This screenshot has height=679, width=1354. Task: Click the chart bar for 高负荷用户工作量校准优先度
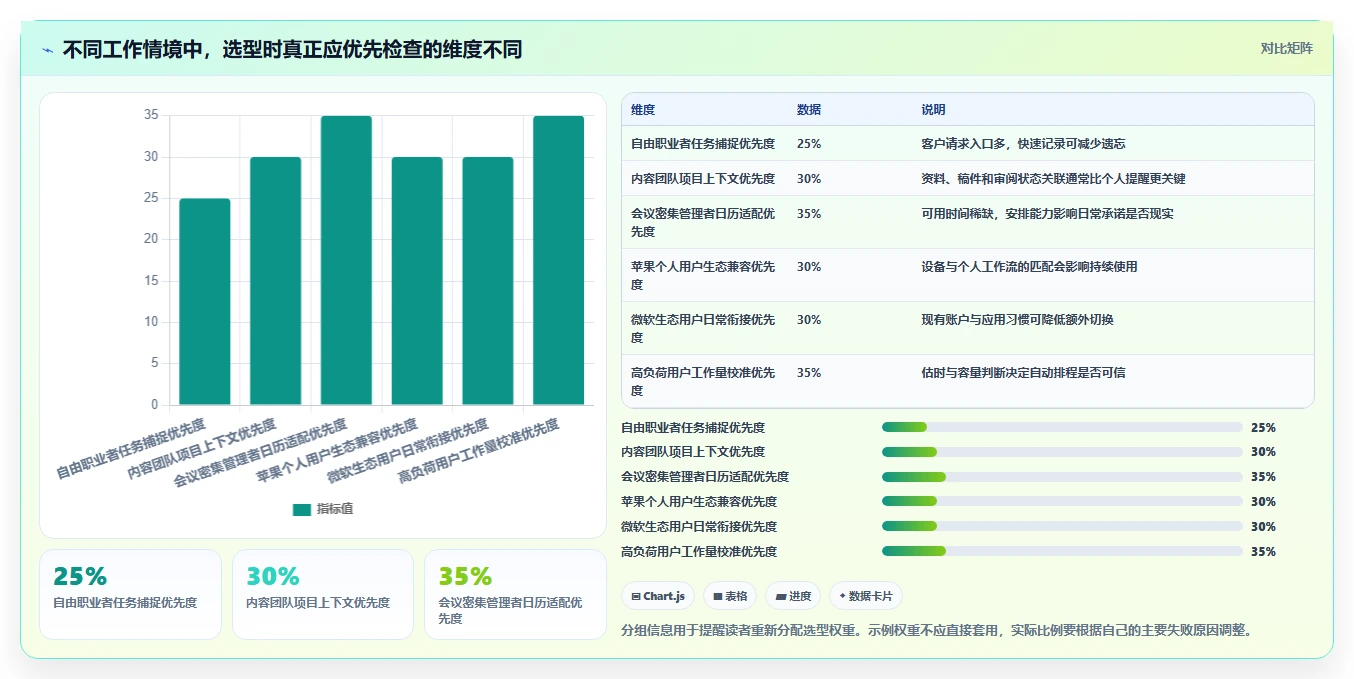[x=559, y=260]
